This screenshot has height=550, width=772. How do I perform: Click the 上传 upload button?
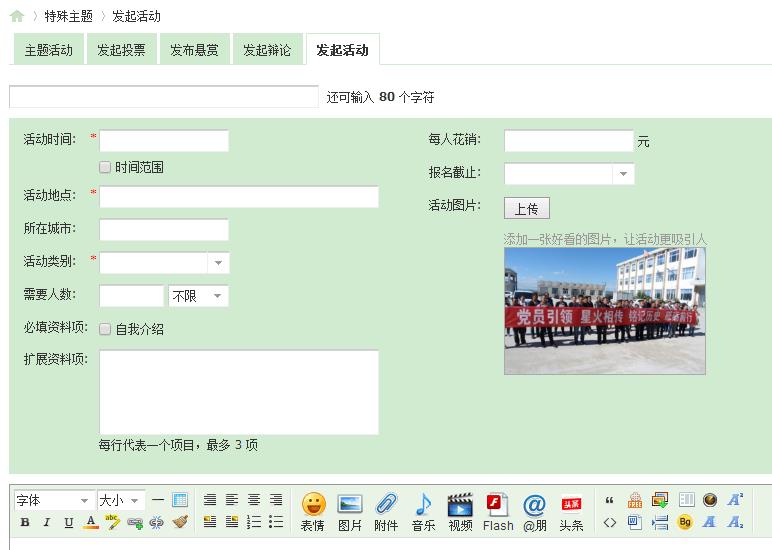click(527, 208)
